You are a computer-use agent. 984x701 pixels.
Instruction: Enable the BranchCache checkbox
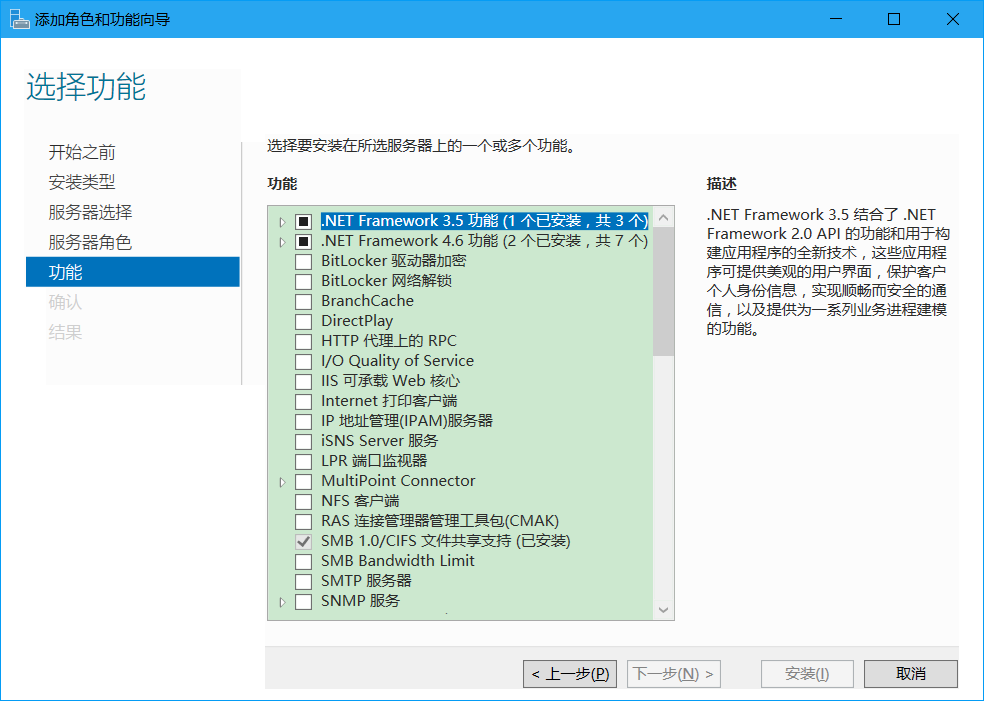tap(304, 301)
